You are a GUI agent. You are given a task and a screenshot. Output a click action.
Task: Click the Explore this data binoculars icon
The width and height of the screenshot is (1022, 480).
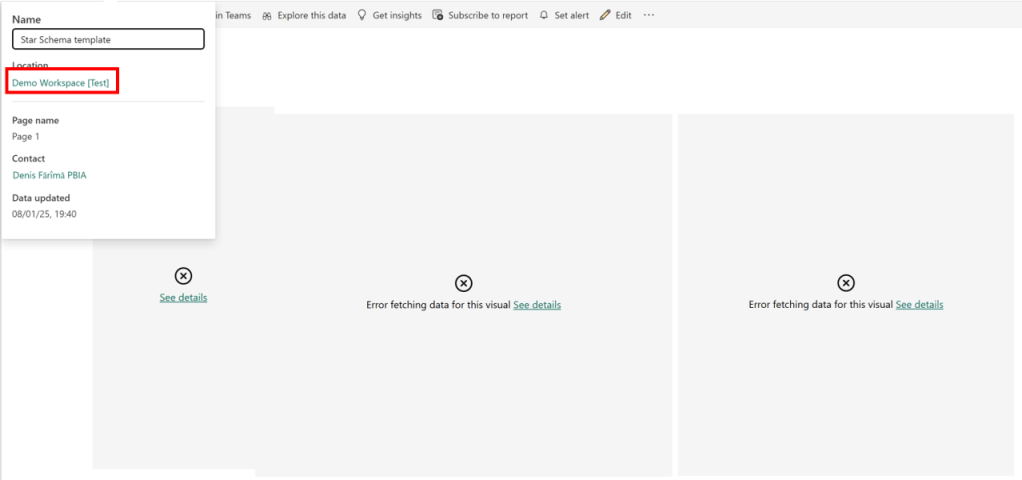pyautogui.click(x=267, y=16)
